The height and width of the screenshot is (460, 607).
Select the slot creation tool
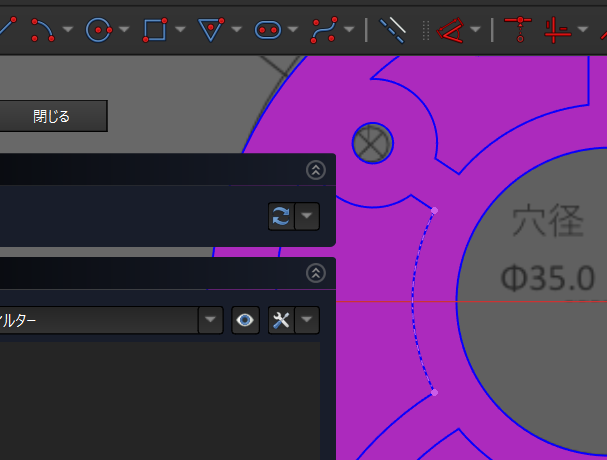(x=267, y=30)
